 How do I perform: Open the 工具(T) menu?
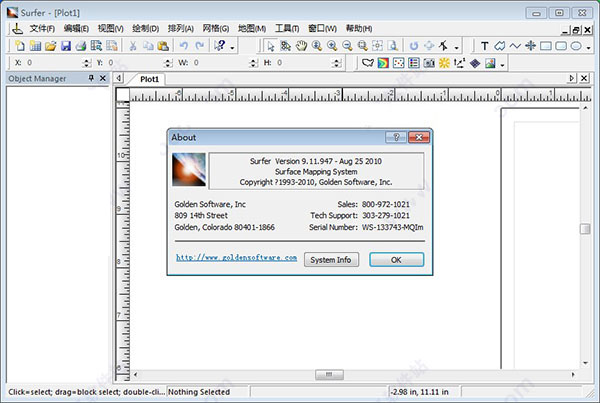pyautogui.click(x=287, y=28)
